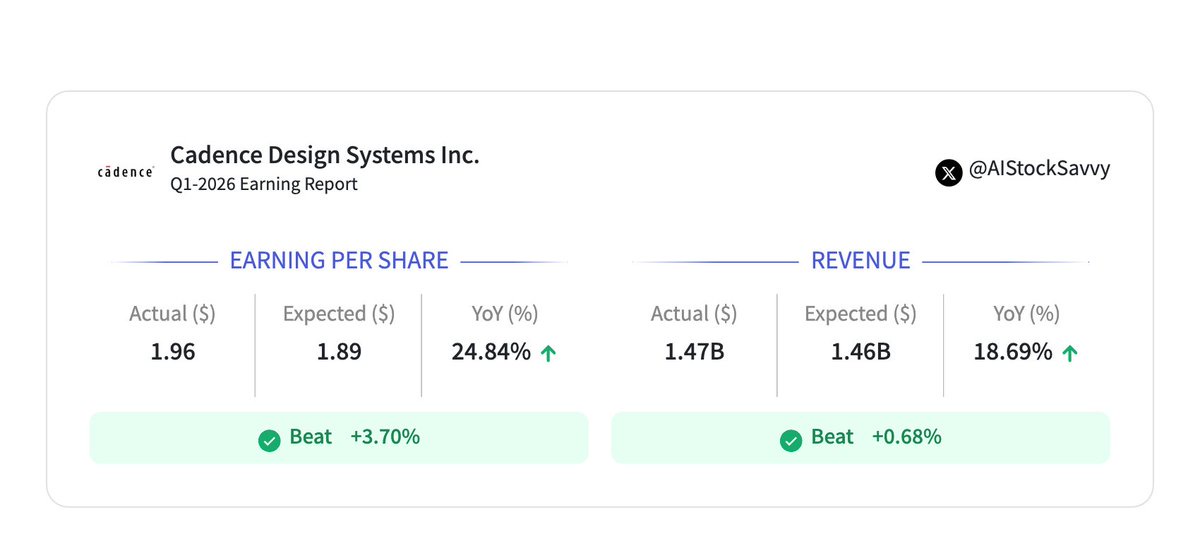Image resolution: width=1200 pixels, height=551 pixels.
Task: Click the 18.69% revenue YoY figure
Action: click(1013, 352)
